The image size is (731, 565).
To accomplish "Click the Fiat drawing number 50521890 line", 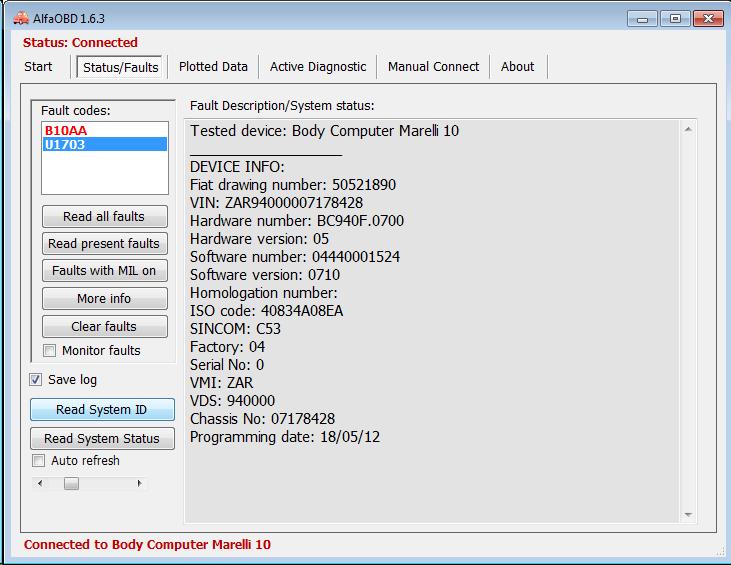I will pos(293,185).
